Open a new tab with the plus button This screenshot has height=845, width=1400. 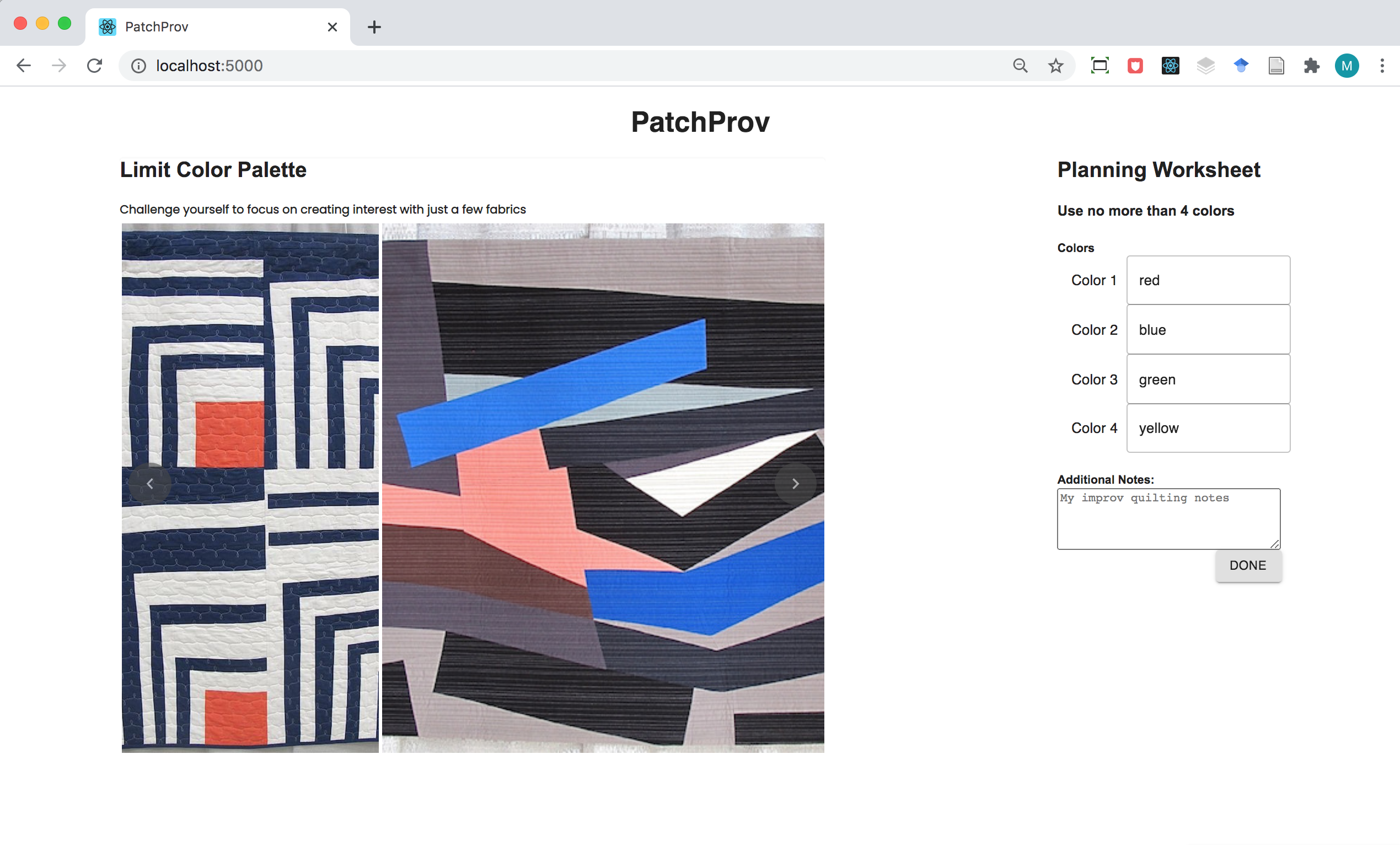(x=374, y=26)
